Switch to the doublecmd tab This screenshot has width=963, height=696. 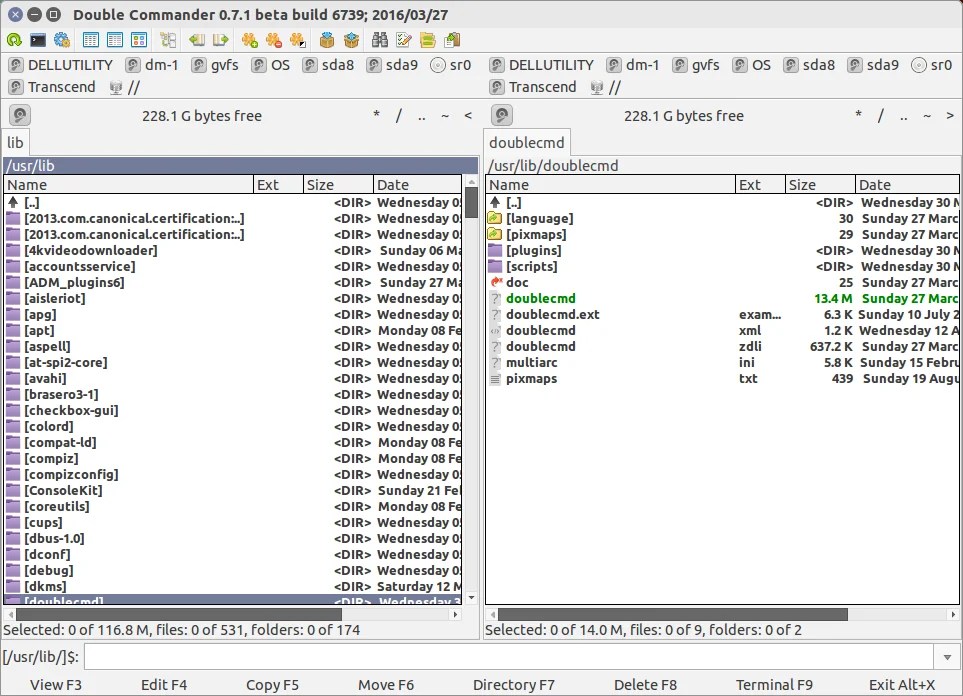[x=526, y=142]
